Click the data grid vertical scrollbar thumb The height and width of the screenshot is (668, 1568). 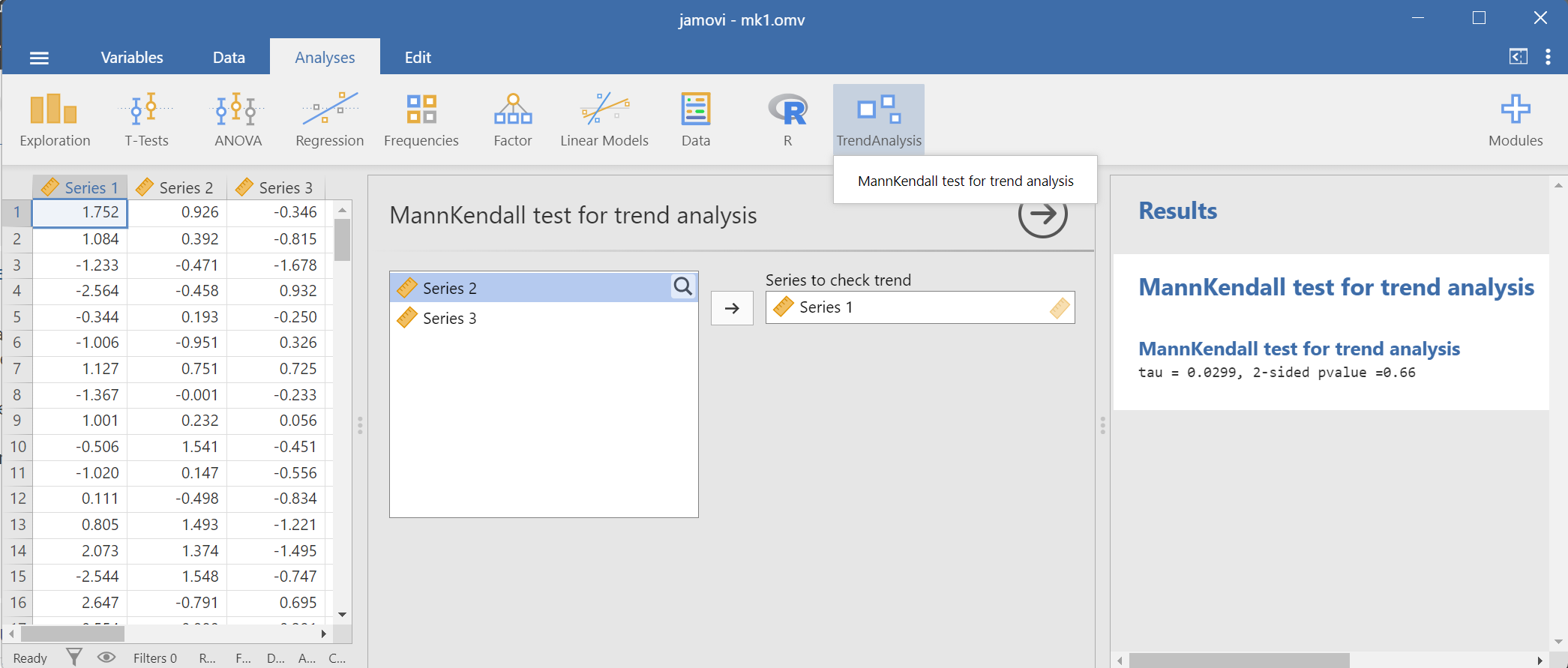343,239
